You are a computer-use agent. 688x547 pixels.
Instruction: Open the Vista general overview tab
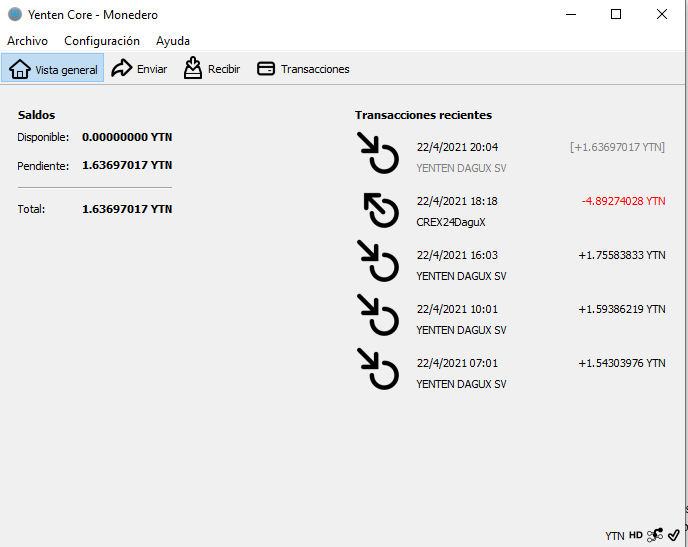point(55,69)
